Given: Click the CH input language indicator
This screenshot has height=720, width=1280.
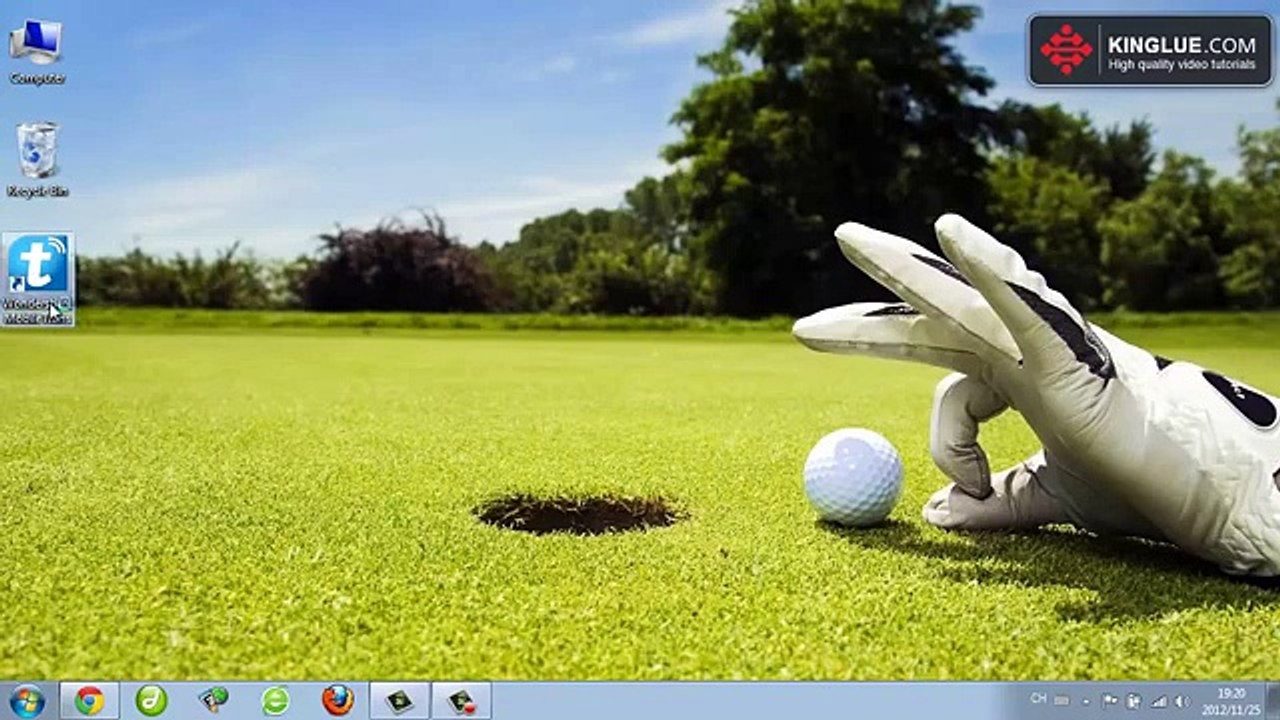Looking at the screenshot, I should 1038,699.
